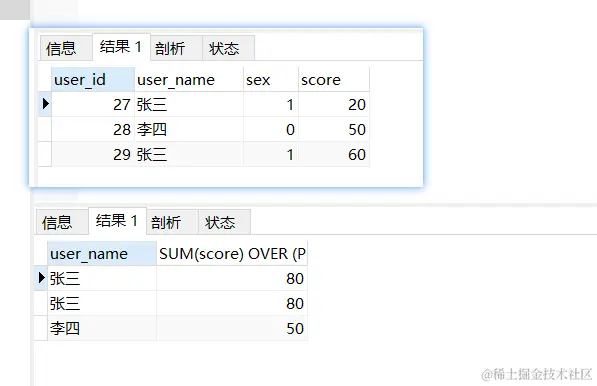Select the cell with user_id 28
Image resolution: width=597 pixels, height=386 pixels.
click(x=93, y=129)
